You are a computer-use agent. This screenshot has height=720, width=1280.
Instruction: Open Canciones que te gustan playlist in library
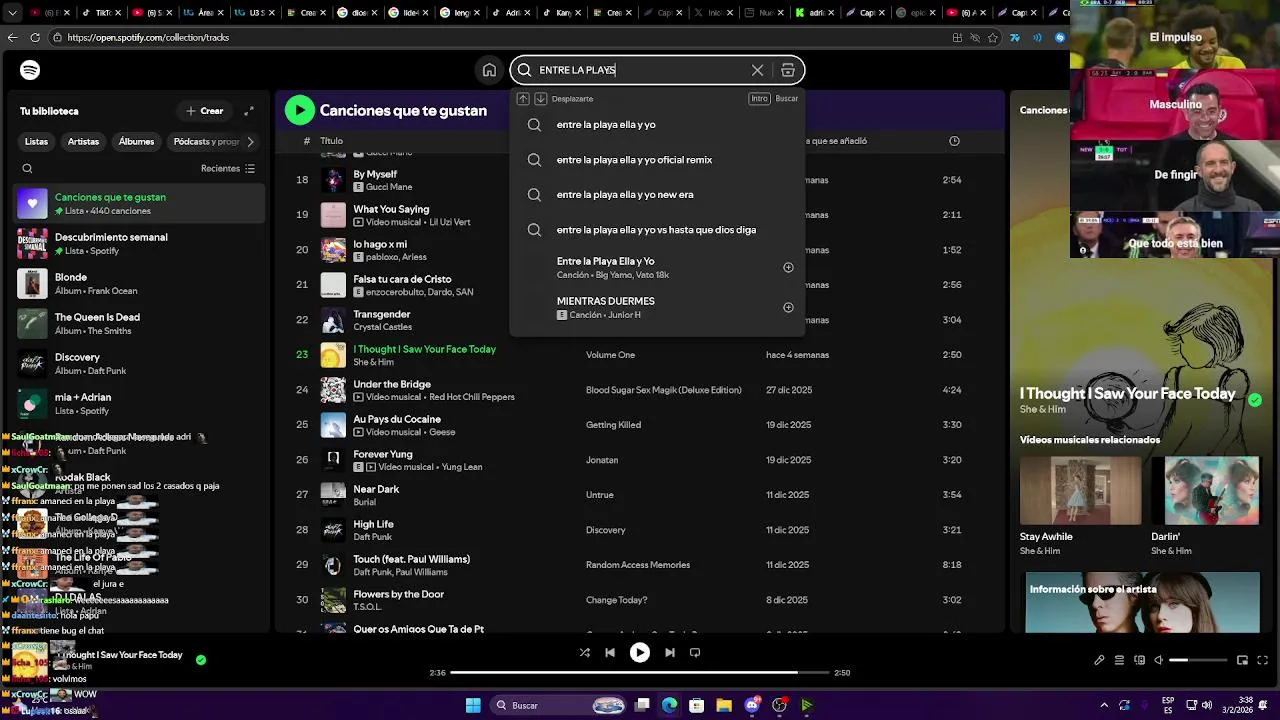[140, 204]
